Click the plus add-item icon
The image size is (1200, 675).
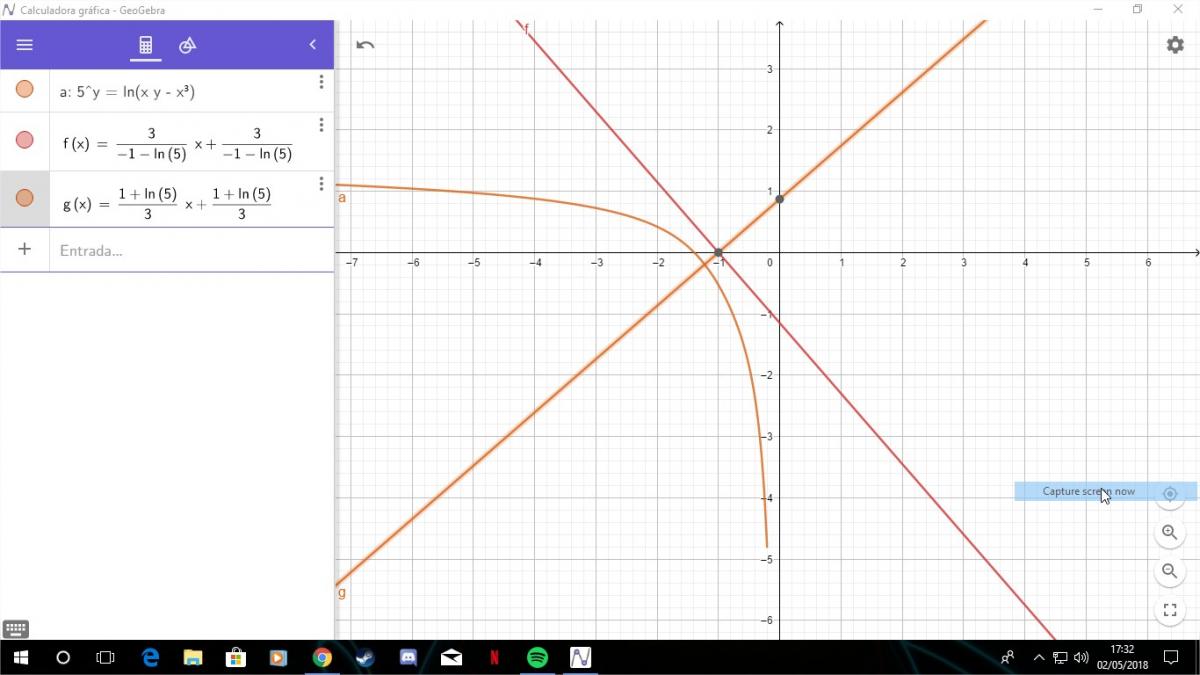coord(25,249)
